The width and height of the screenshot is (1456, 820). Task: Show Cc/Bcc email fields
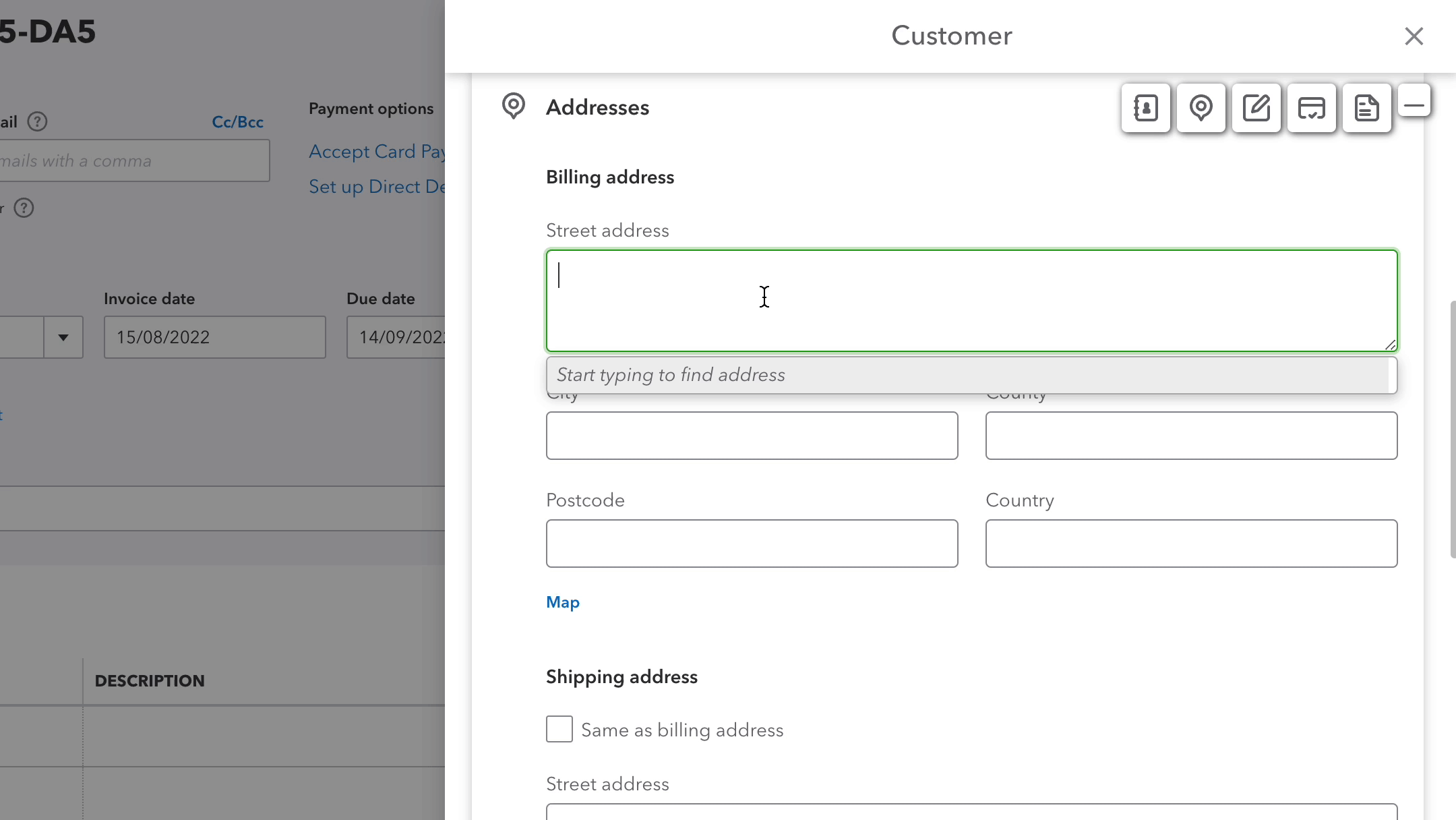[237, 121]
